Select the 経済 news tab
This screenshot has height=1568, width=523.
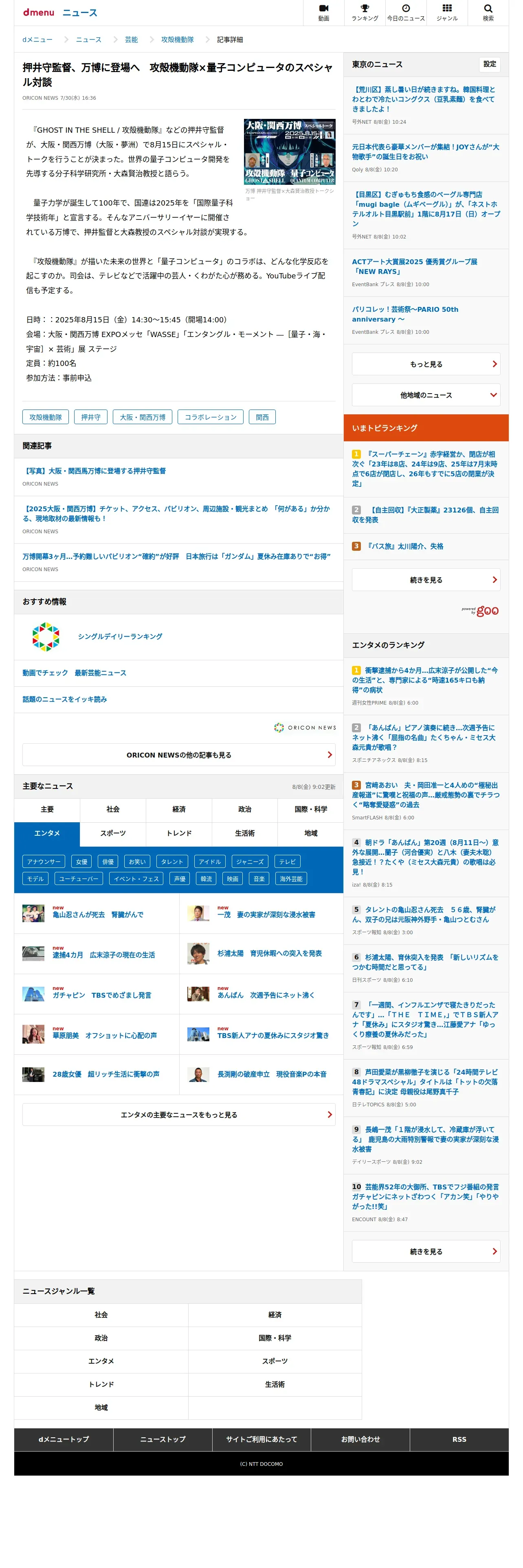[x=178, y=810]
